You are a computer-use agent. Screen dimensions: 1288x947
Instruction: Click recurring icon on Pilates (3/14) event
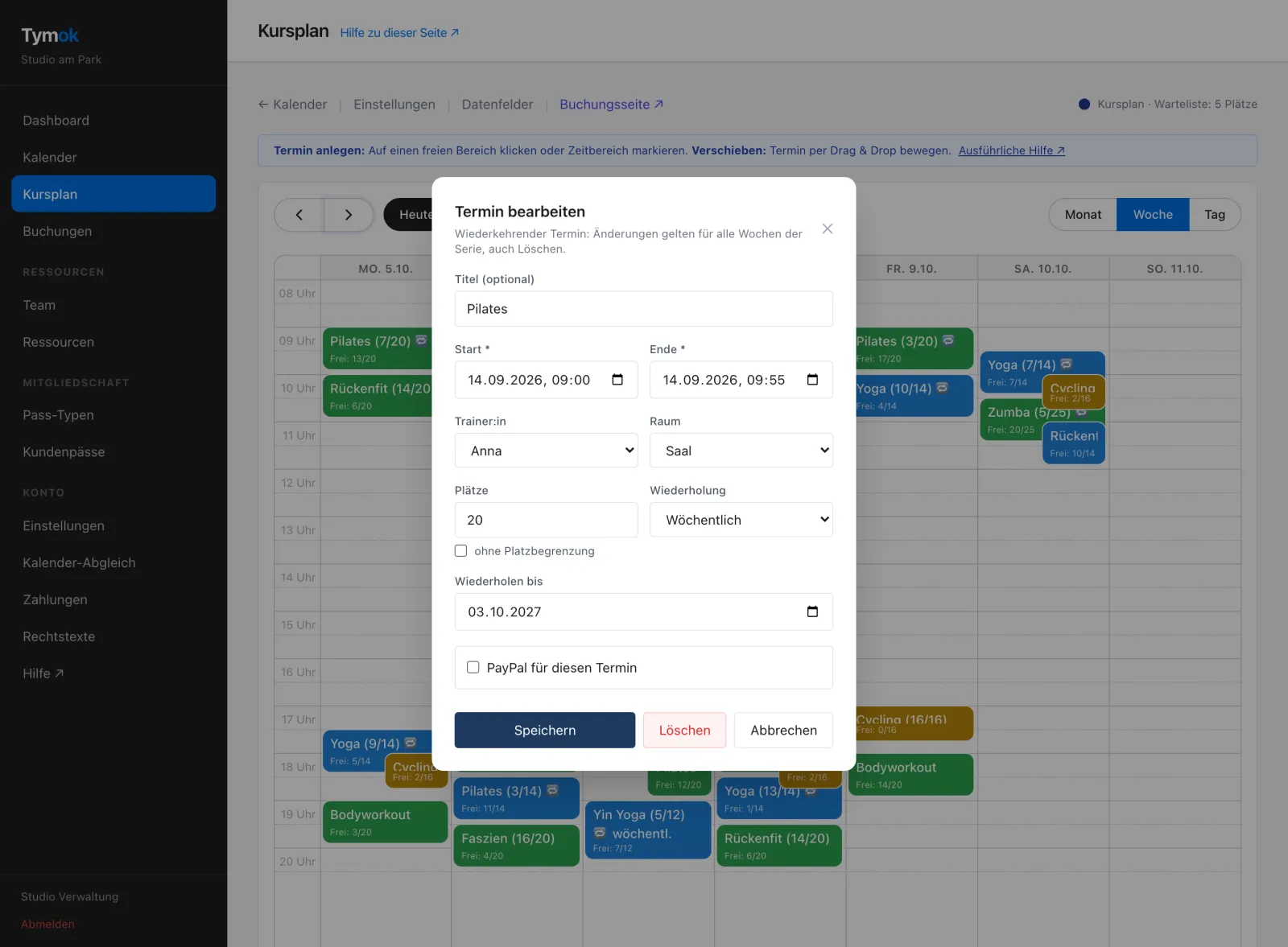click(x=552, y=790)
